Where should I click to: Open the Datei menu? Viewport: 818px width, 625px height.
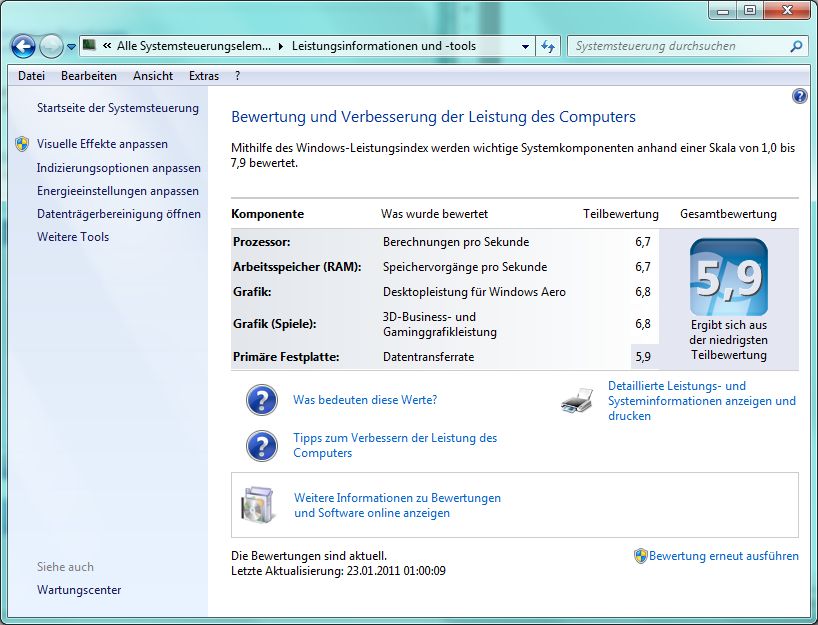(x=31, y=76)
